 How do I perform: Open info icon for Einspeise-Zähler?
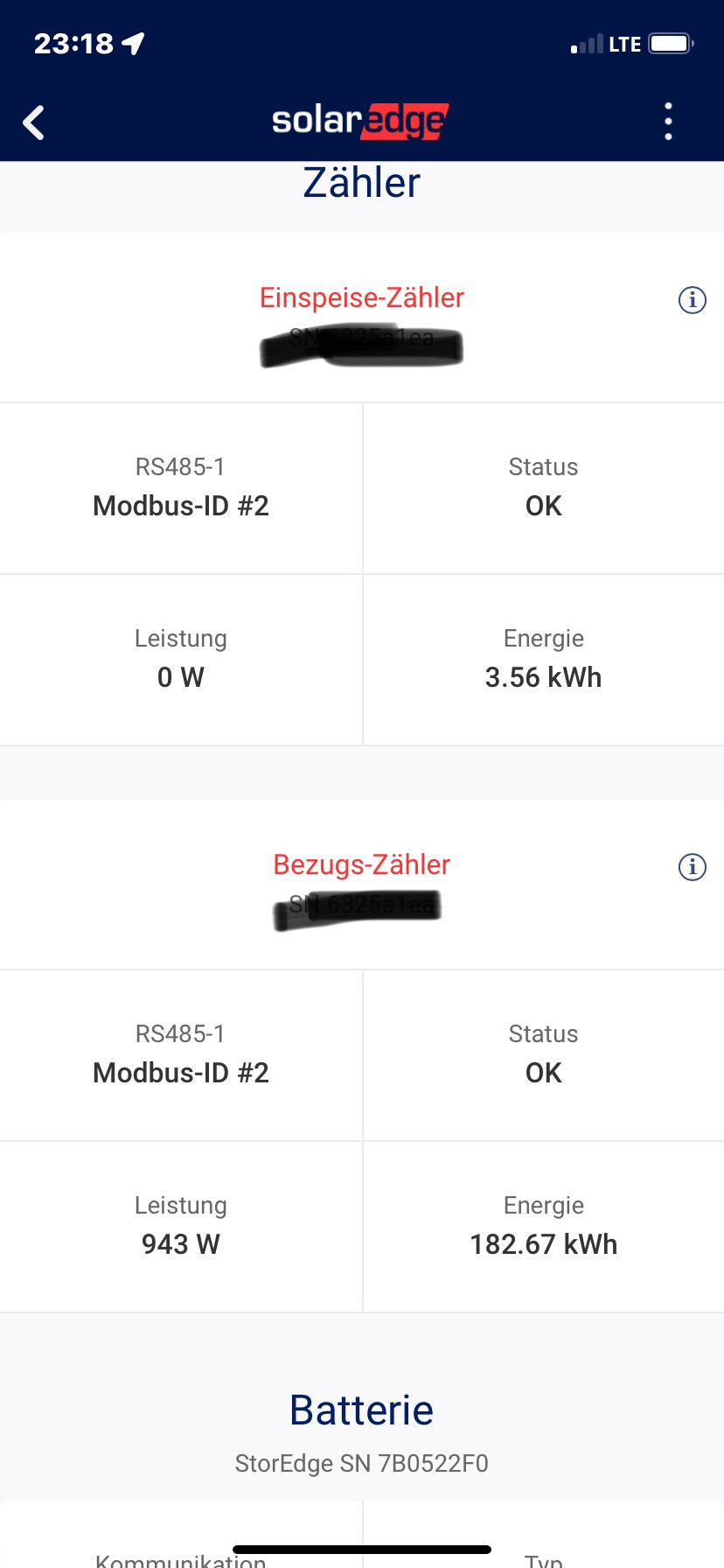(693, 300)
